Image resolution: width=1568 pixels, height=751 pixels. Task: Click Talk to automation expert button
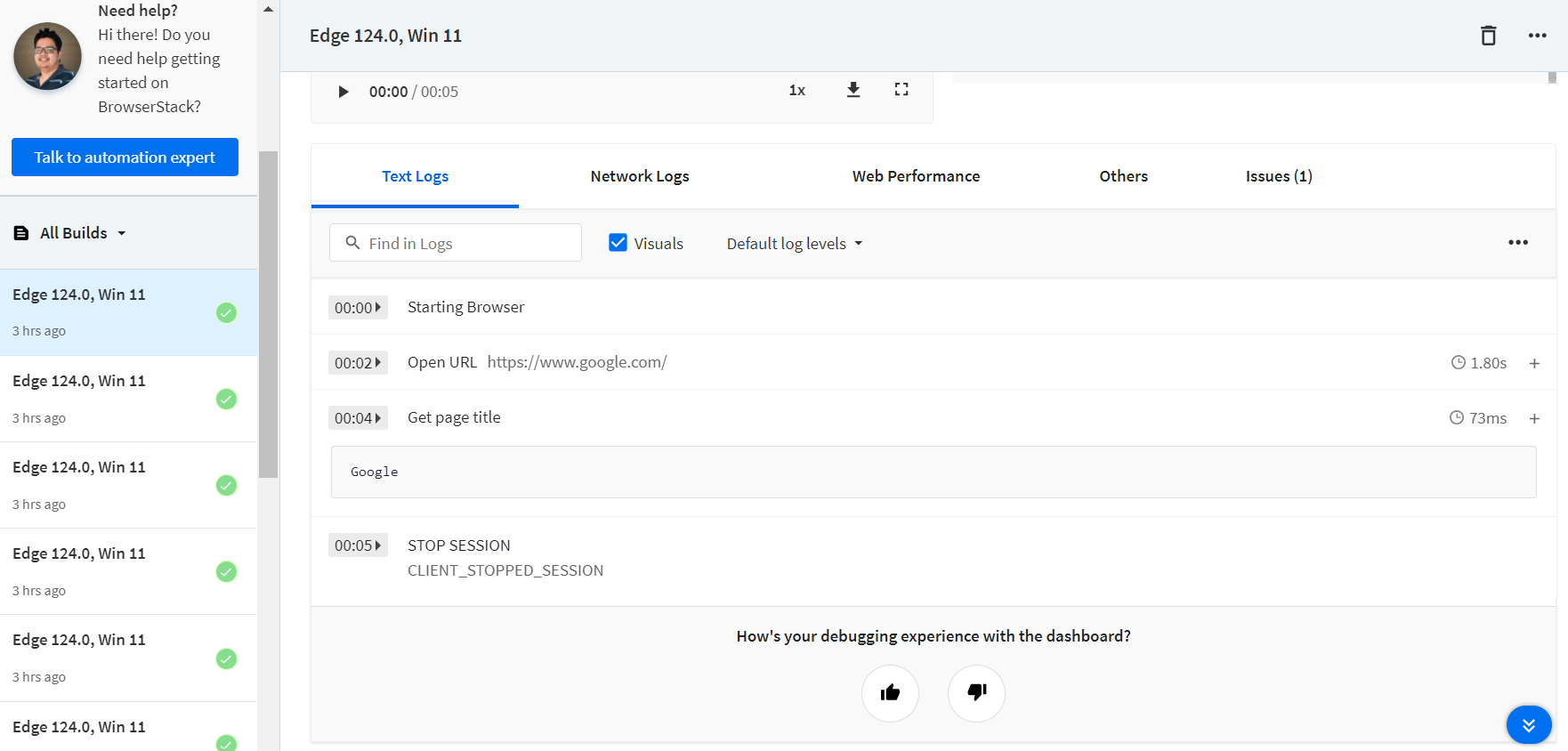point(125,157)
